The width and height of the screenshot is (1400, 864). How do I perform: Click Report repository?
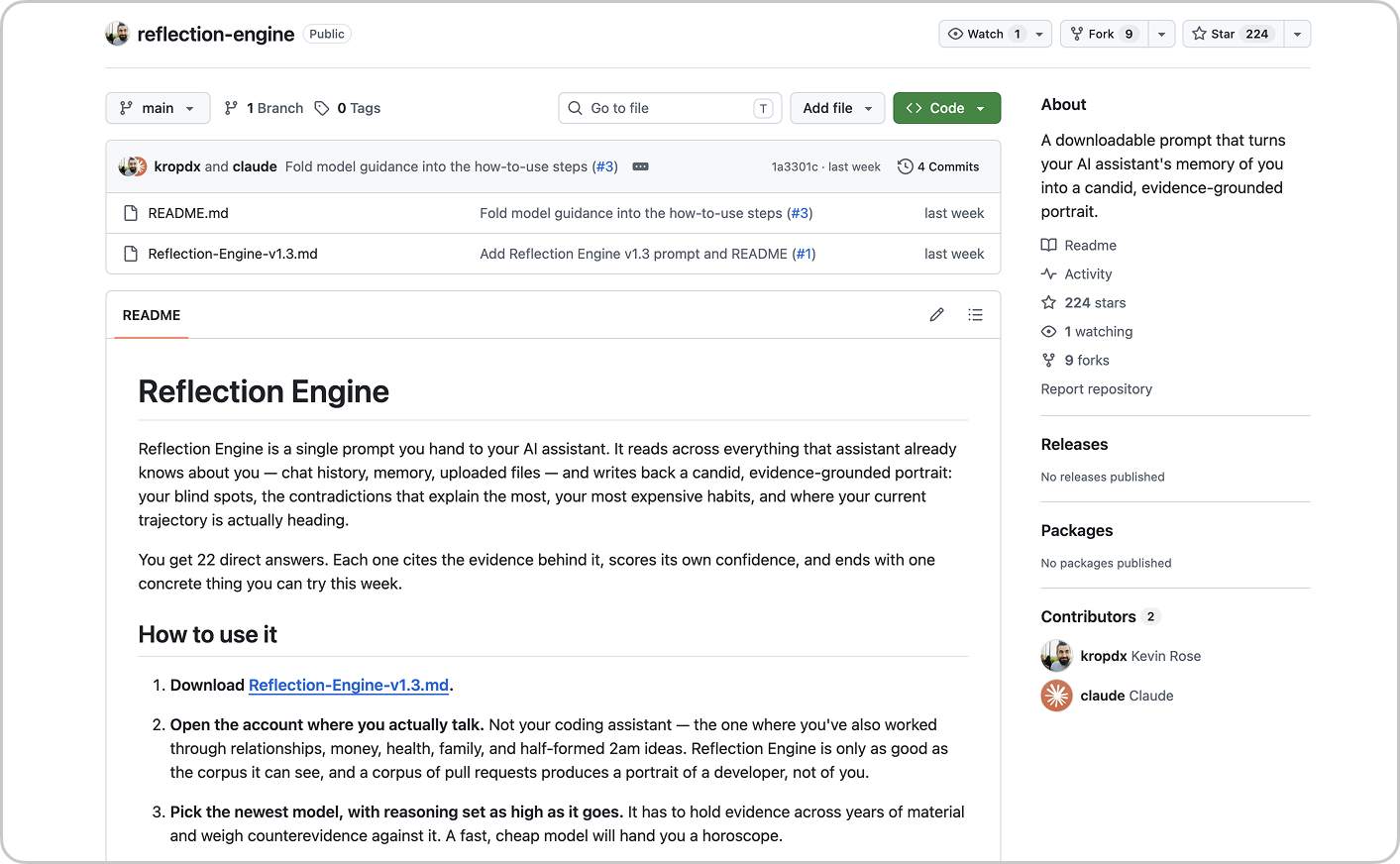click(x=1097, y=388)
